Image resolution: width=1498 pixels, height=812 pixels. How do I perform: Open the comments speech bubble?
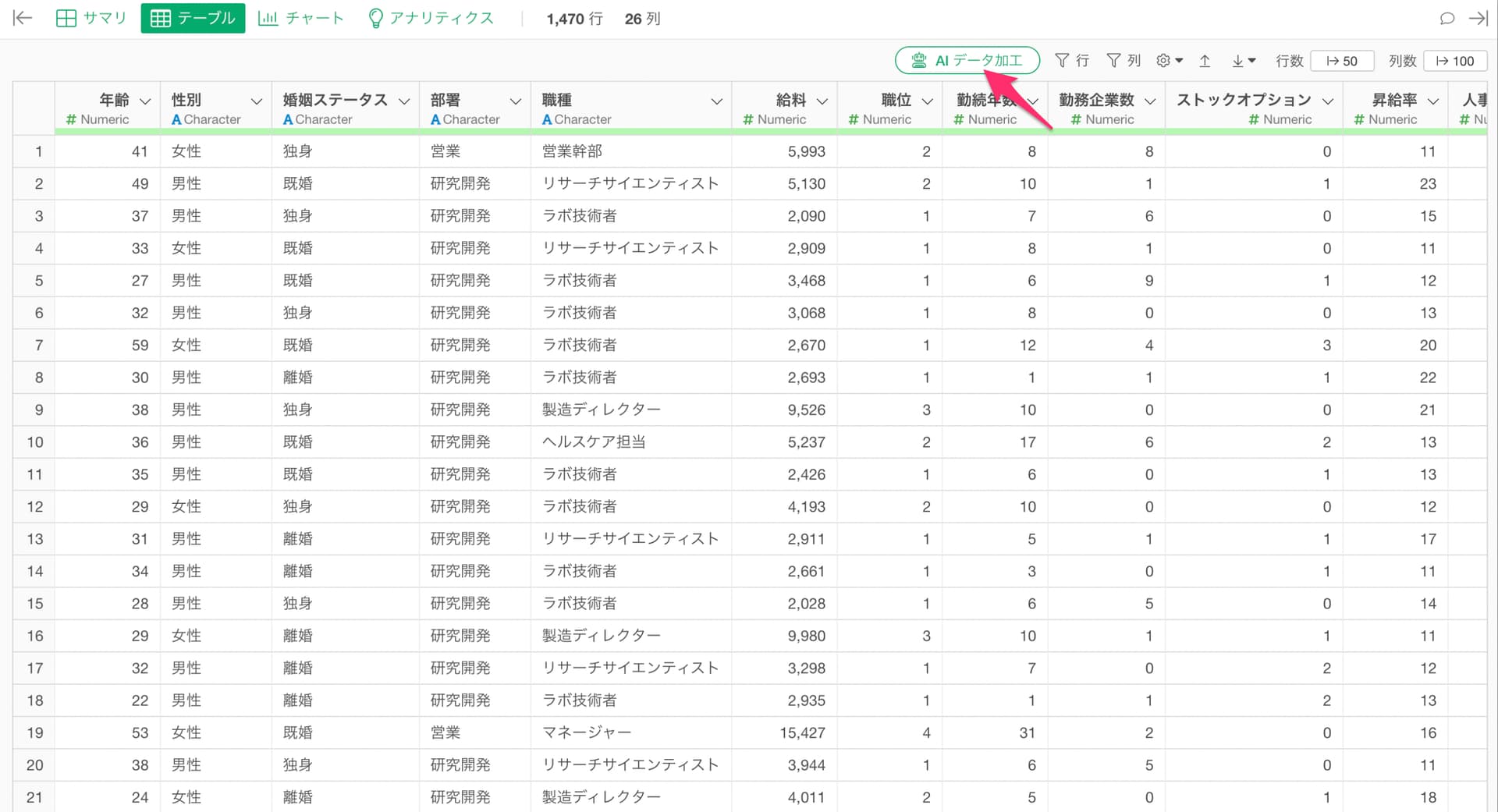tap(1447, 19)
